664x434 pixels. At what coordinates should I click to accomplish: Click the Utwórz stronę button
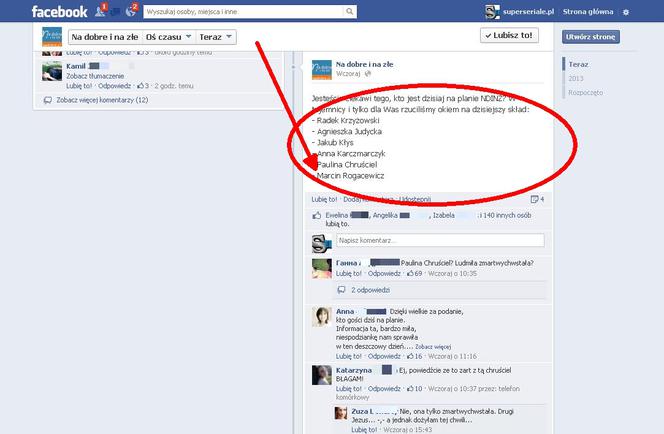(x=591, y=37)
